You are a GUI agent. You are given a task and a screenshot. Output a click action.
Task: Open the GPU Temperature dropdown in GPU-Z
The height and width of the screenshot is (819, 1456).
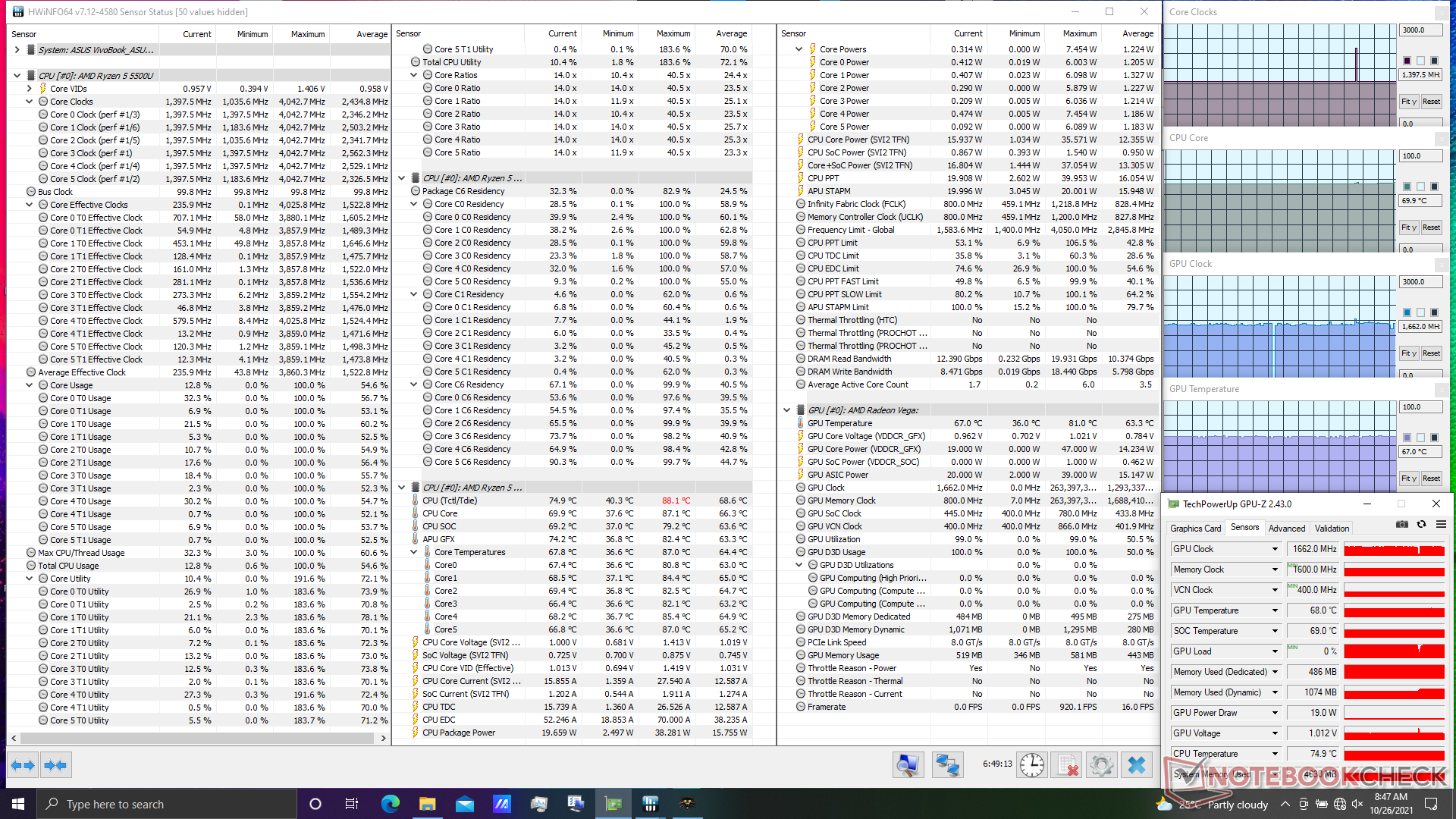[x=1275, y=610]
